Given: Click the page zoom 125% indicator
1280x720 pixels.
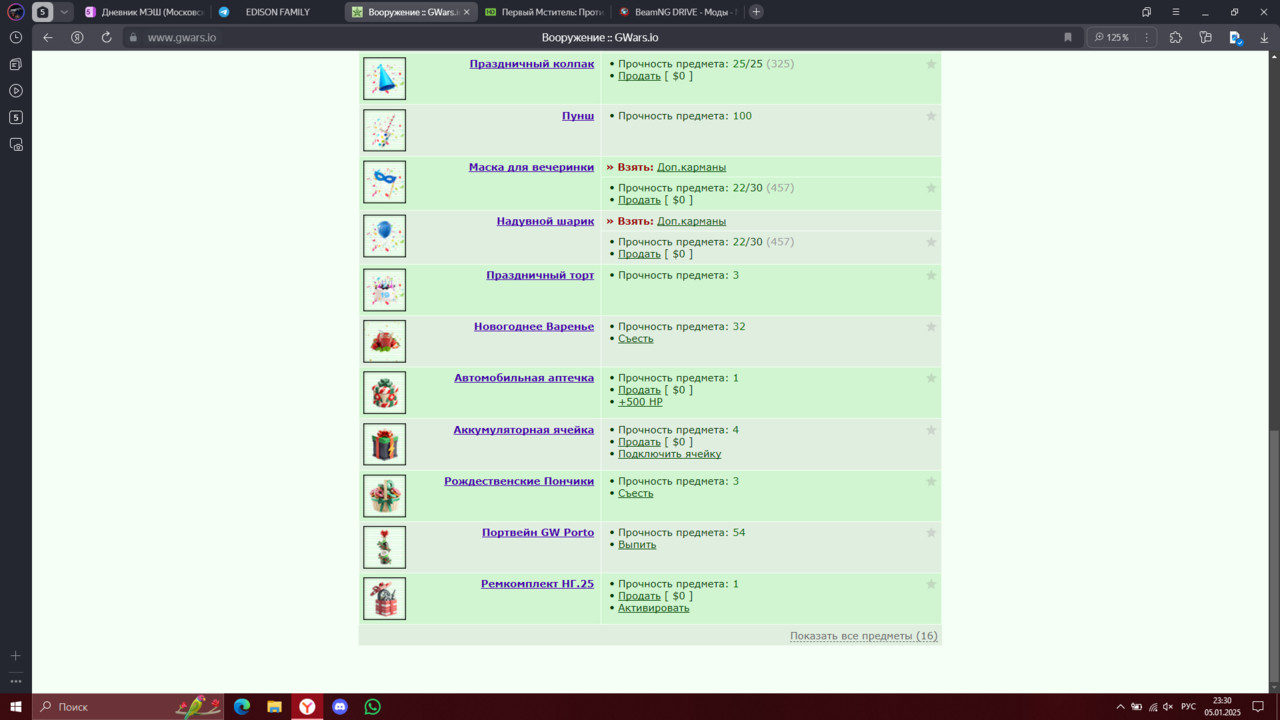Looking at the screenshot, I should [x=1111, y=37].
